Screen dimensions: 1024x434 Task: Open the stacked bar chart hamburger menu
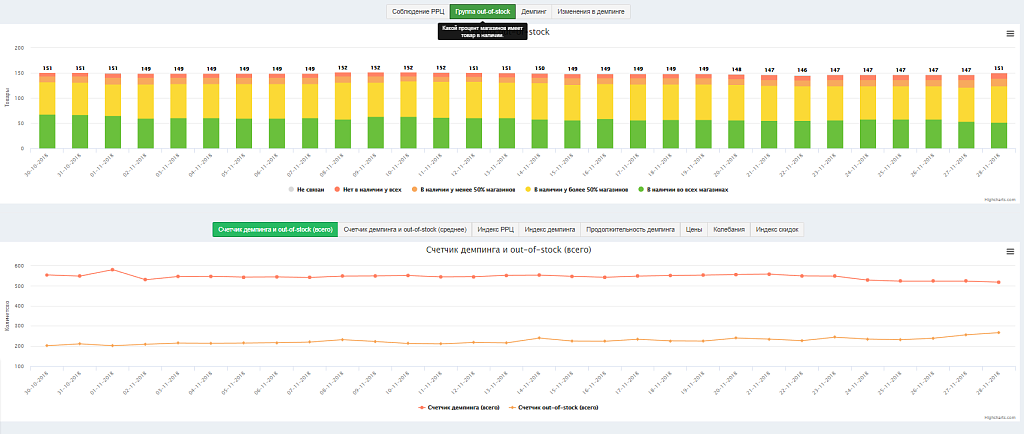point(1010,33)
